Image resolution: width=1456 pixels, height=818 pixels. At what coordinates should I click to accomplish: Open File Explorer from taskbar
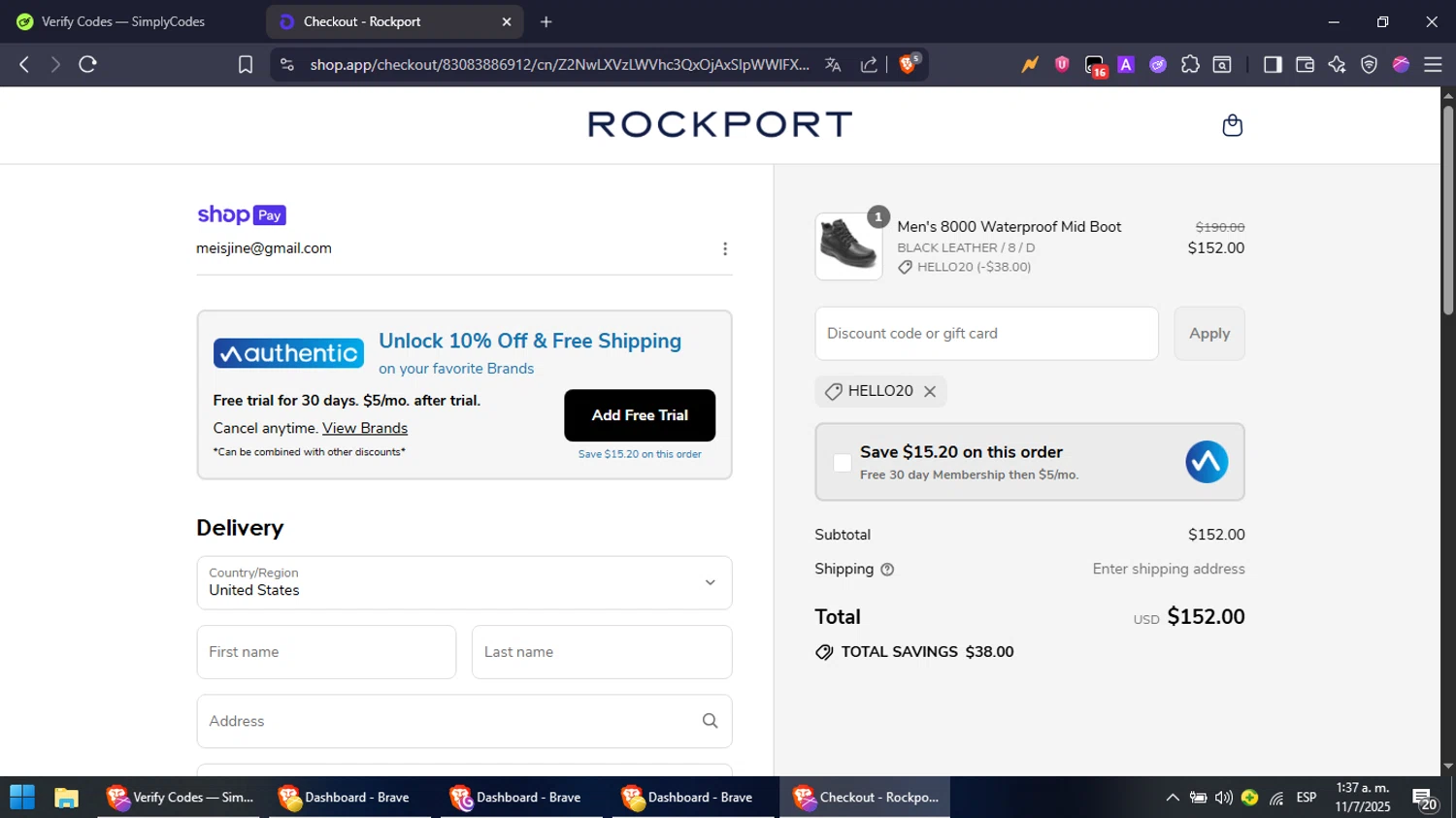click(x=66, y=798)
